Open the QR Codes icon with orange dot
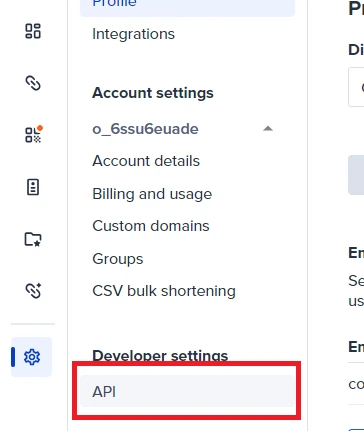 (33, 135)
